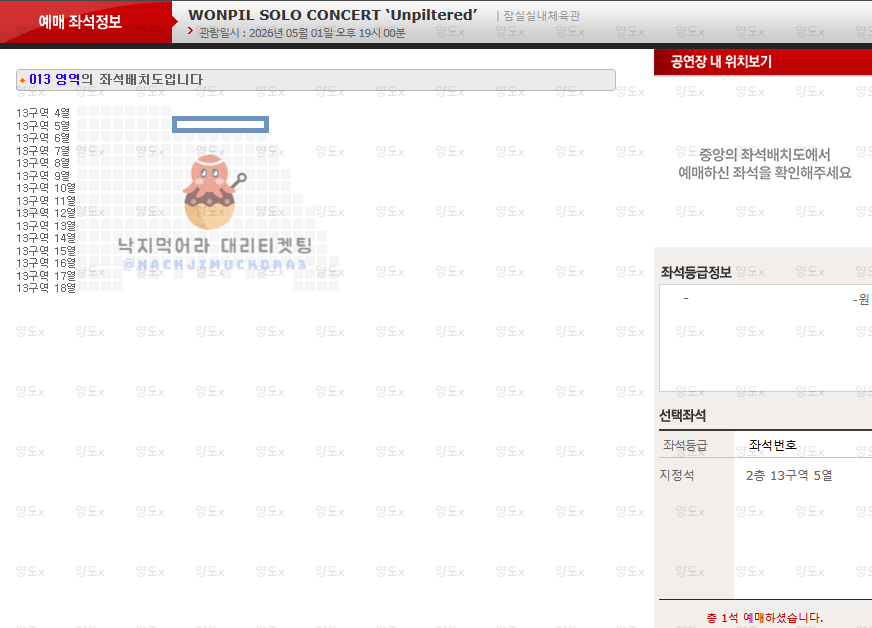Click row label 13구역 12열

pos(46,213)
